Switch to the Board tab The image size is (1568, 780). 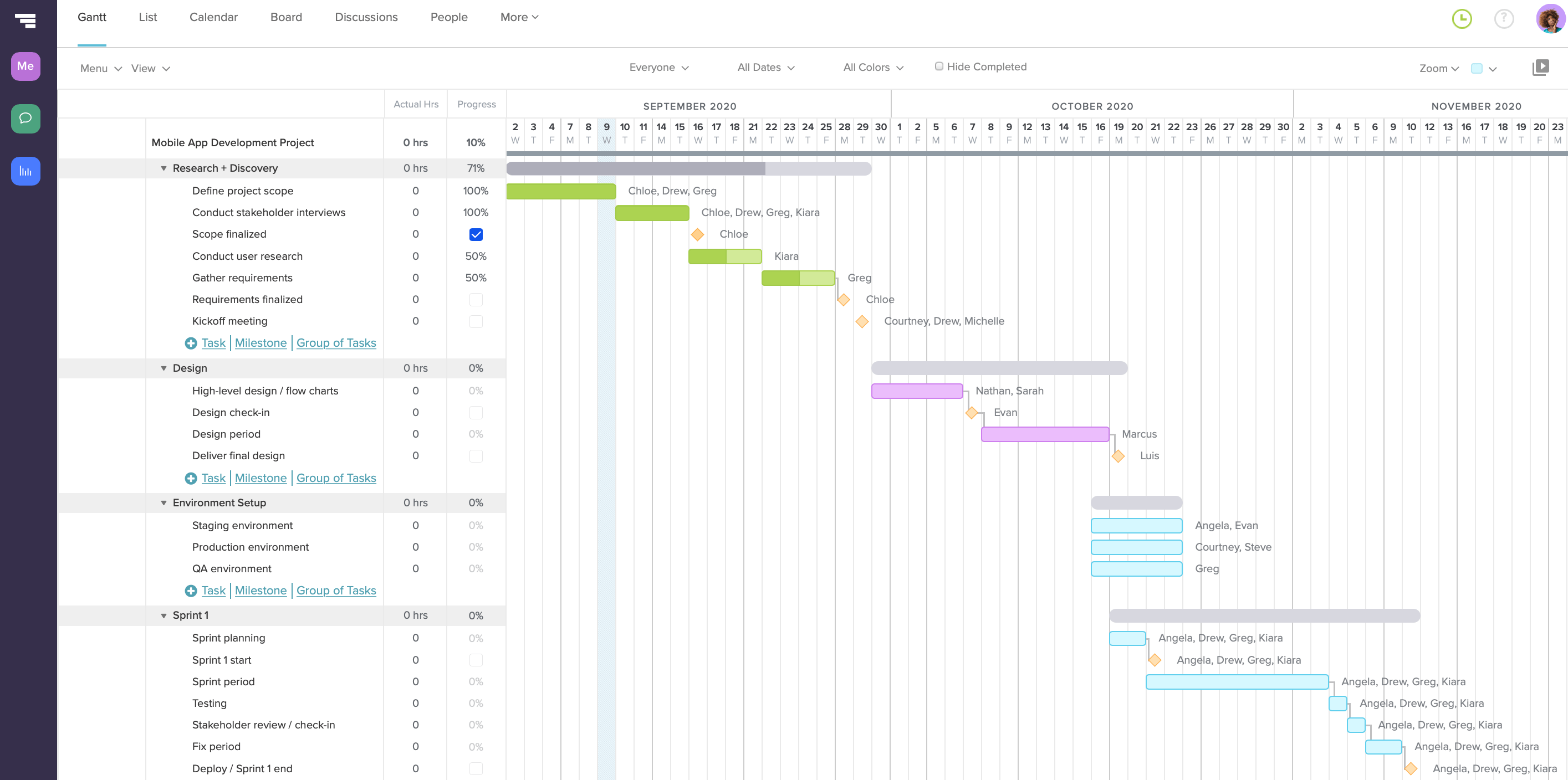click(x=286, y=17)
